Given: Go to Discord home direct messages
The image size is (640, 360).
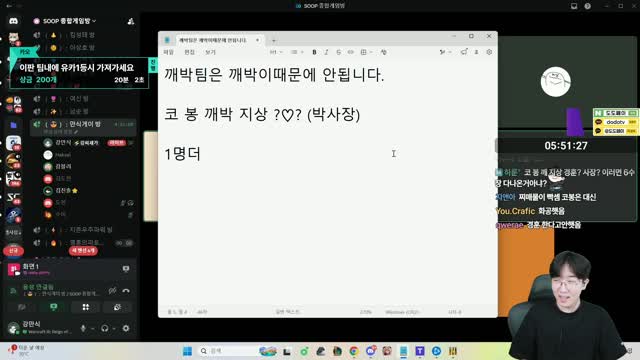Looking at the screenshot, I should point(13,21).
